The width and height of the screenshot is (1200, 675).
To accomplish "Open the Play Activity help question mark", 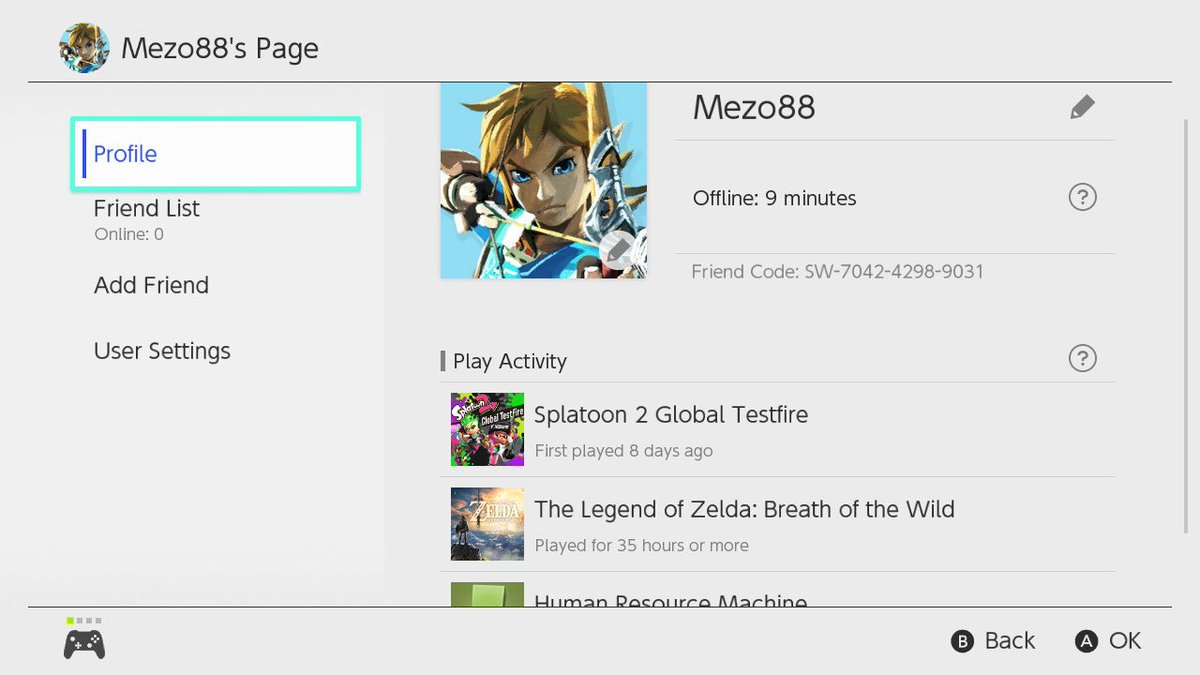I will pos(1082,358).
